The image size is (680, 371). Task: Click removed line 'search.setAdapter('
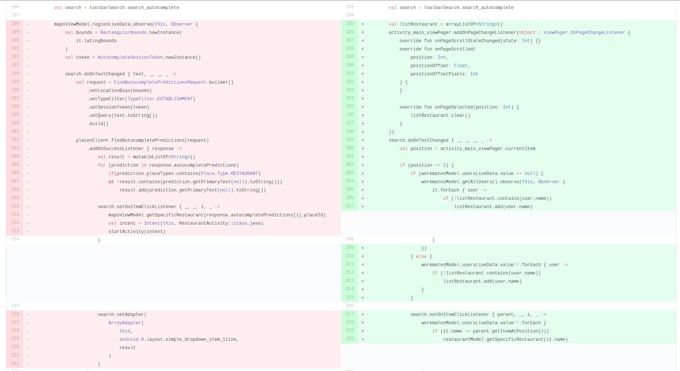pyautogui.click(x=122, y=314)
